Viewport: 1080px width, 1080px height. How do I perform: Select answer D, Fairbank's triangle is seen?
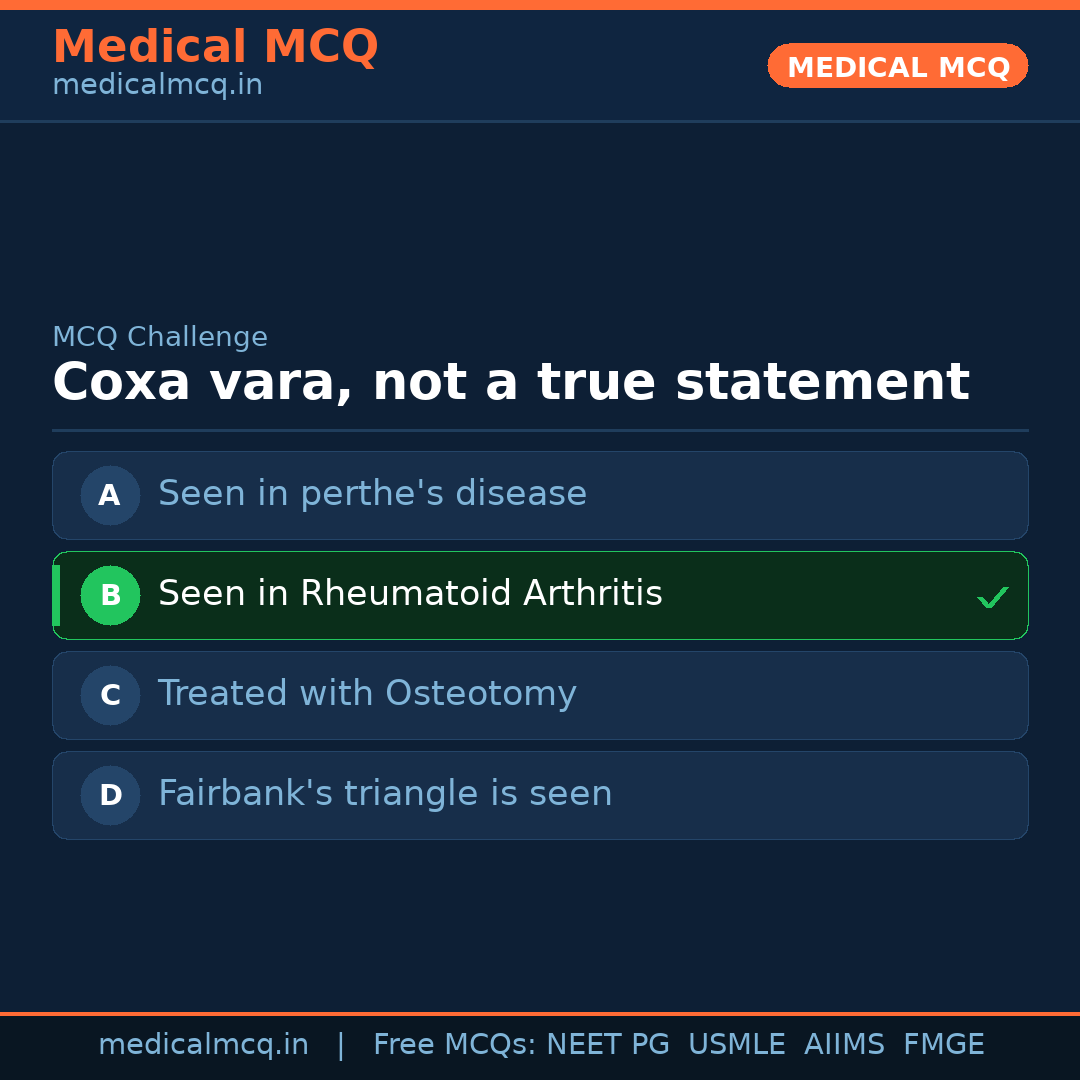click(540, 795)
